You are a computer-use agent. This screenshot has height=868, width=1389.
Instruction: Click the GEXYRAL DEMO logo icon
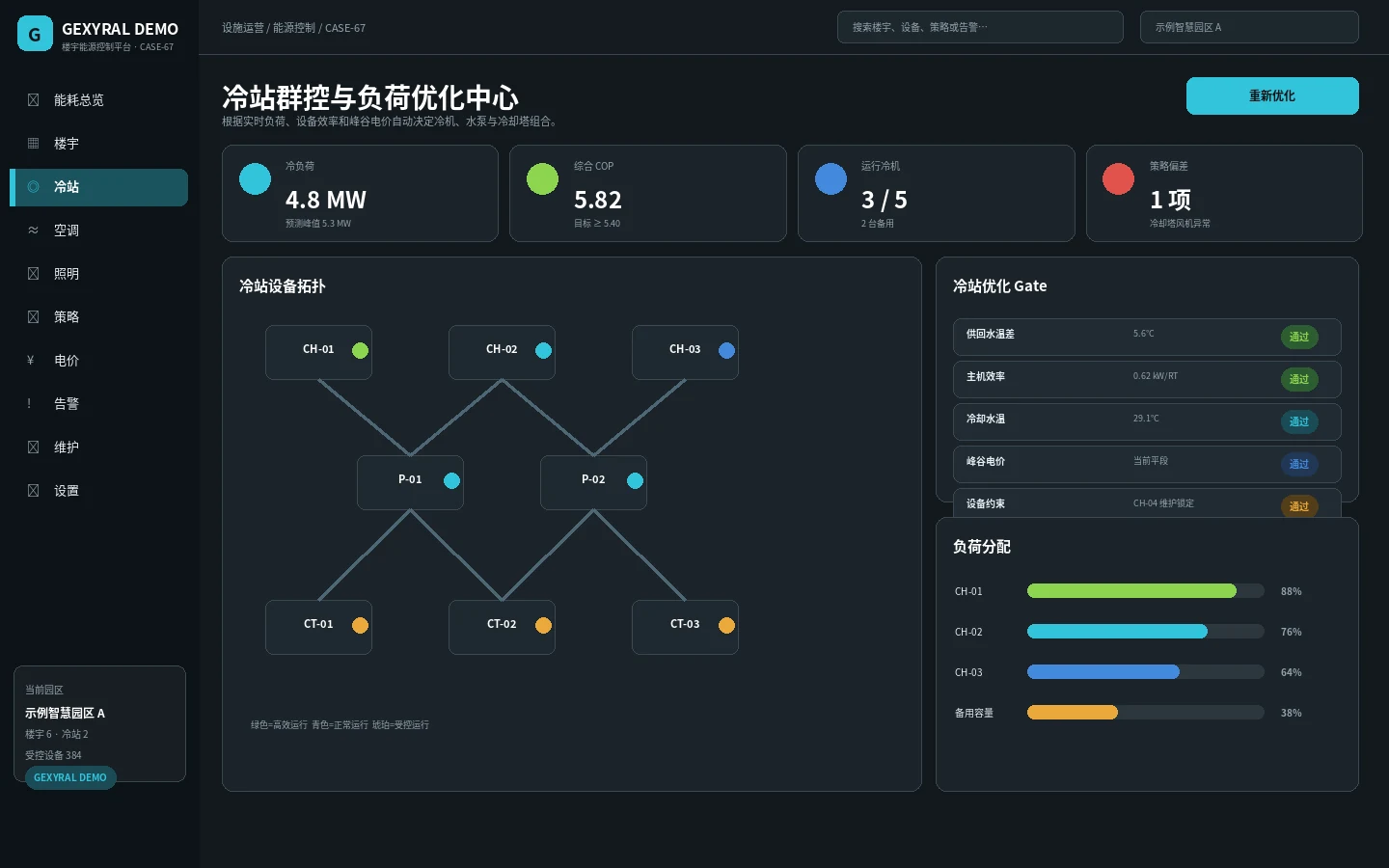pyautogui.click(x=35, y=34)
